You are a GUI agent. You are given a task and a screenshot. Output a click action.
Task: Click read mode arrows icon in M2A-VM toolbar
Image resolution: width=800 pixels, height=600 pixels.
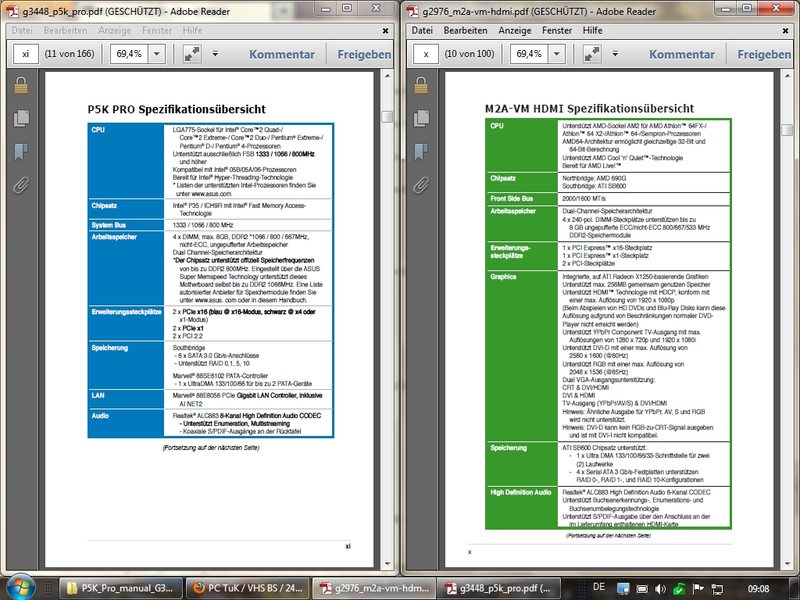[x=592, y=54]
